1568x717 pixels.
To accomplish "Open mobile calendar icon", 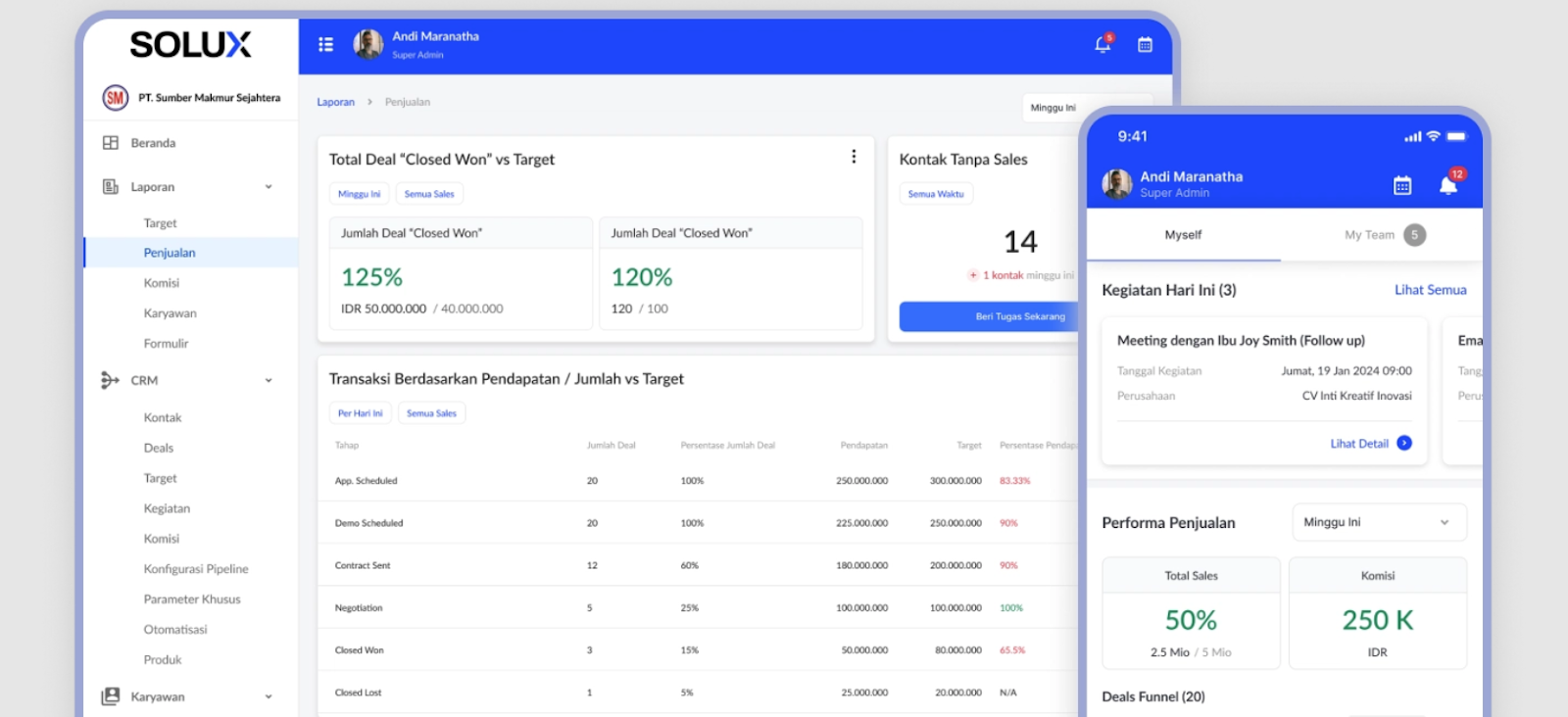I will point(1402,185).
